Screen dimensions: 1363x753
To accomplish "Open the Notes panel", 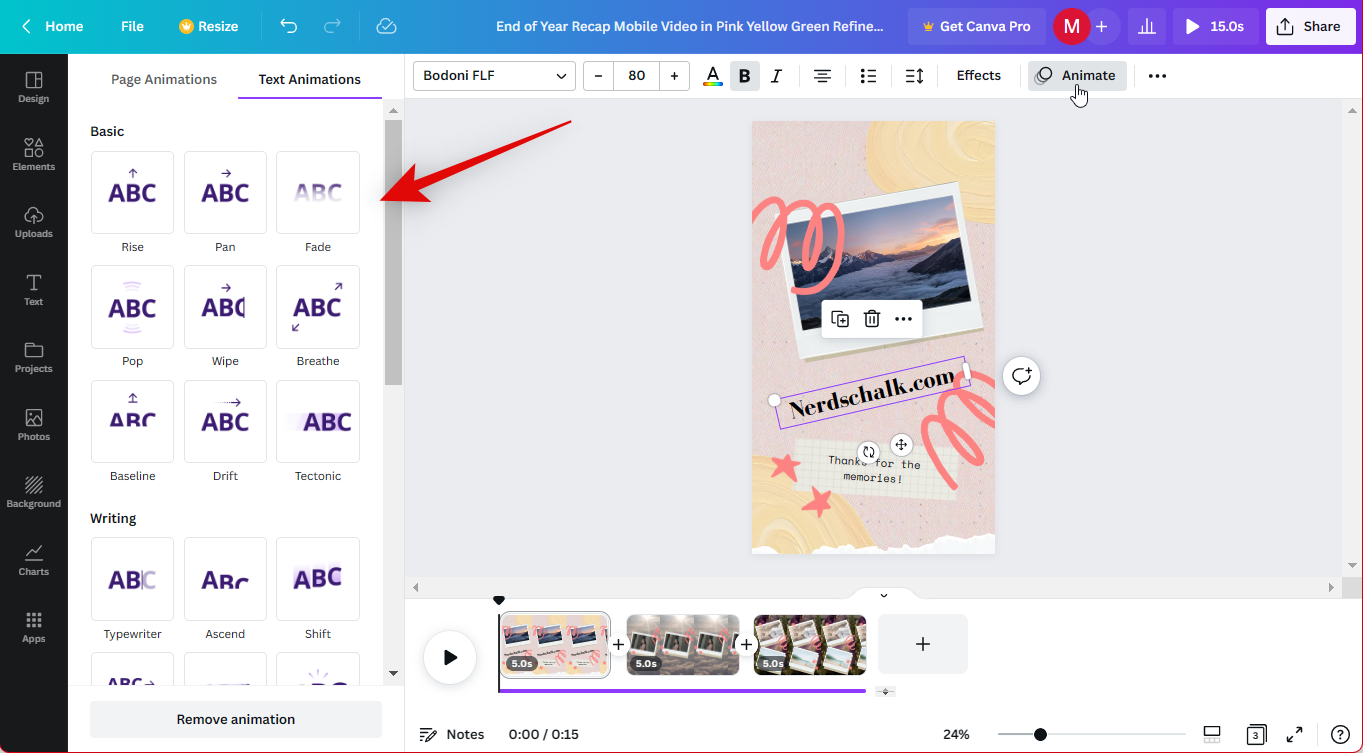I will (x=452, y=734).
